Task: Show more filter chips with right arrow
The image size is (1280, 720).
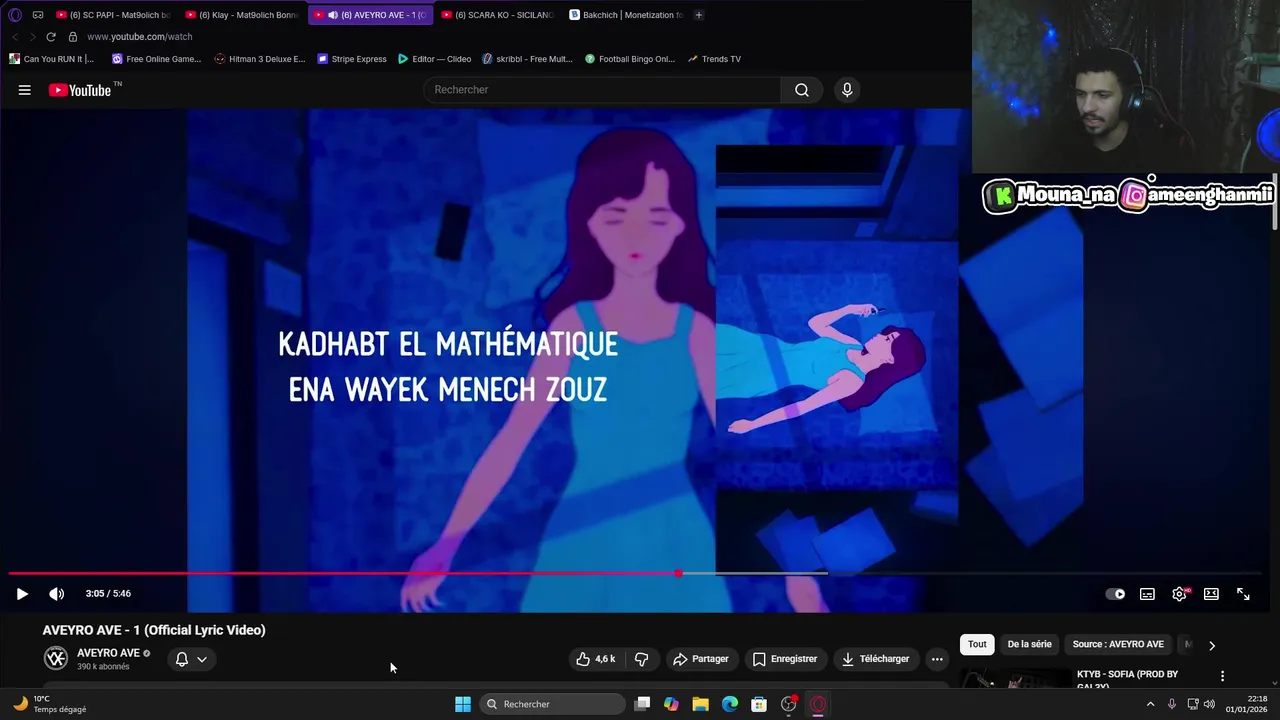Action: pyautogui.click(x=1212, y=646)
